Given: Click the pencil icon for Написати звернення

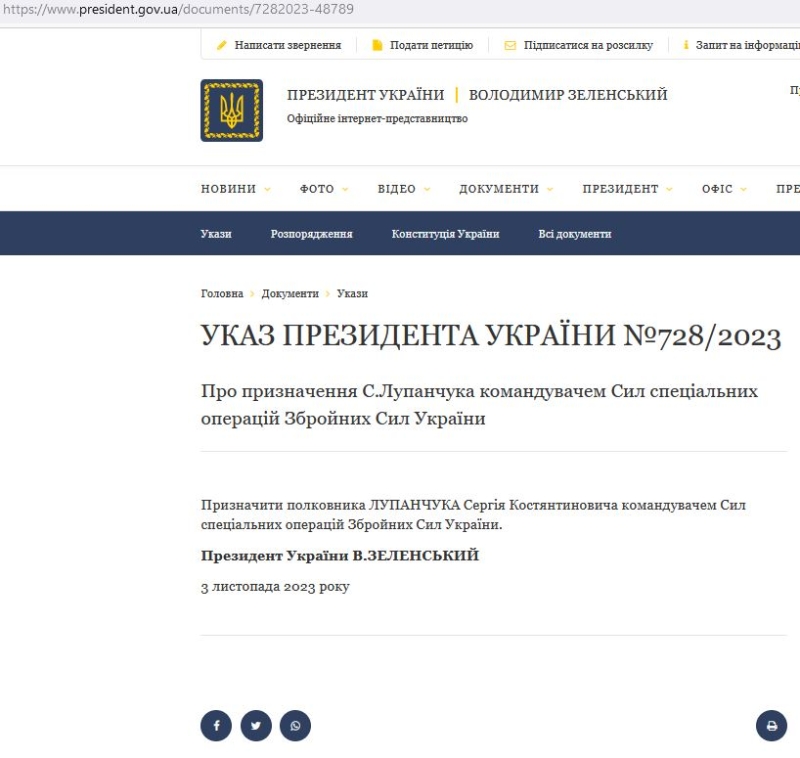Looking at the screenshot, I should [x=222, y=45].
